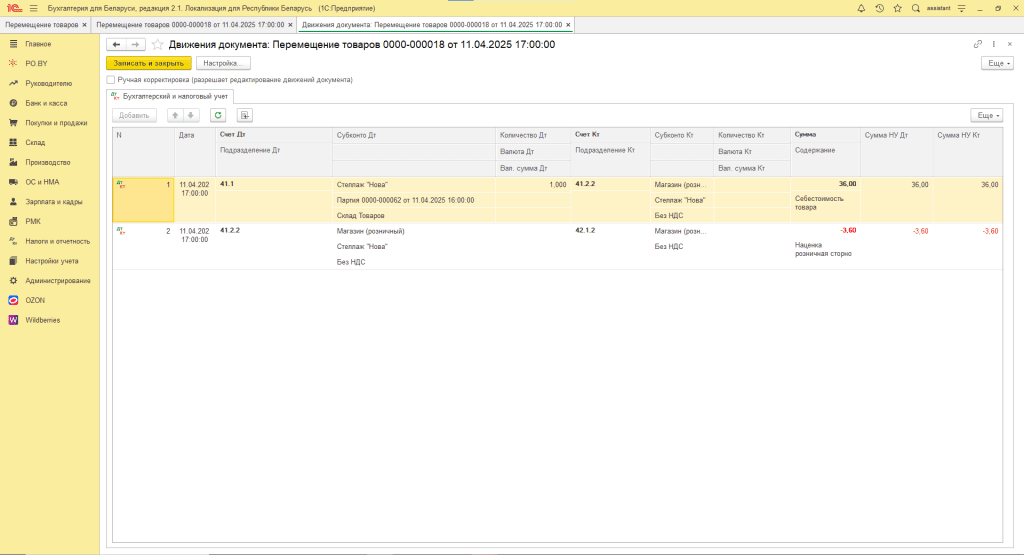Open notifications bell in top bar
The width and height of the screenshot is (1024, 555).
859,8
